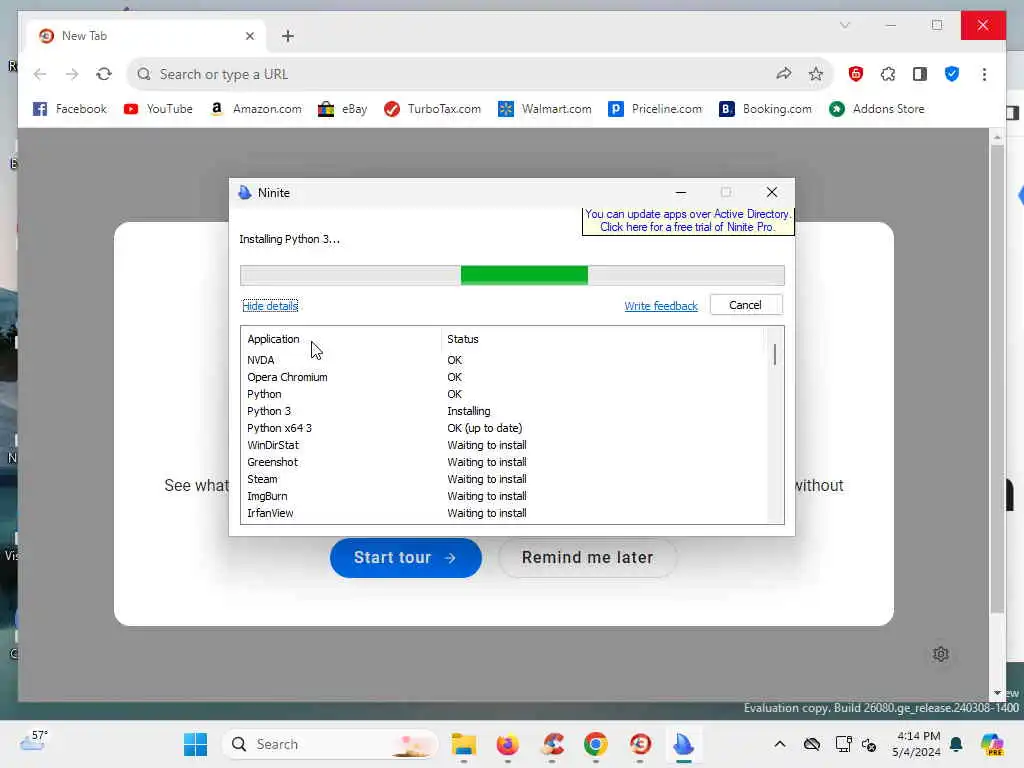Select the WinDirStat row
Screen dimensions: 1024x768
pyautogui.click(x=503, y=445)
